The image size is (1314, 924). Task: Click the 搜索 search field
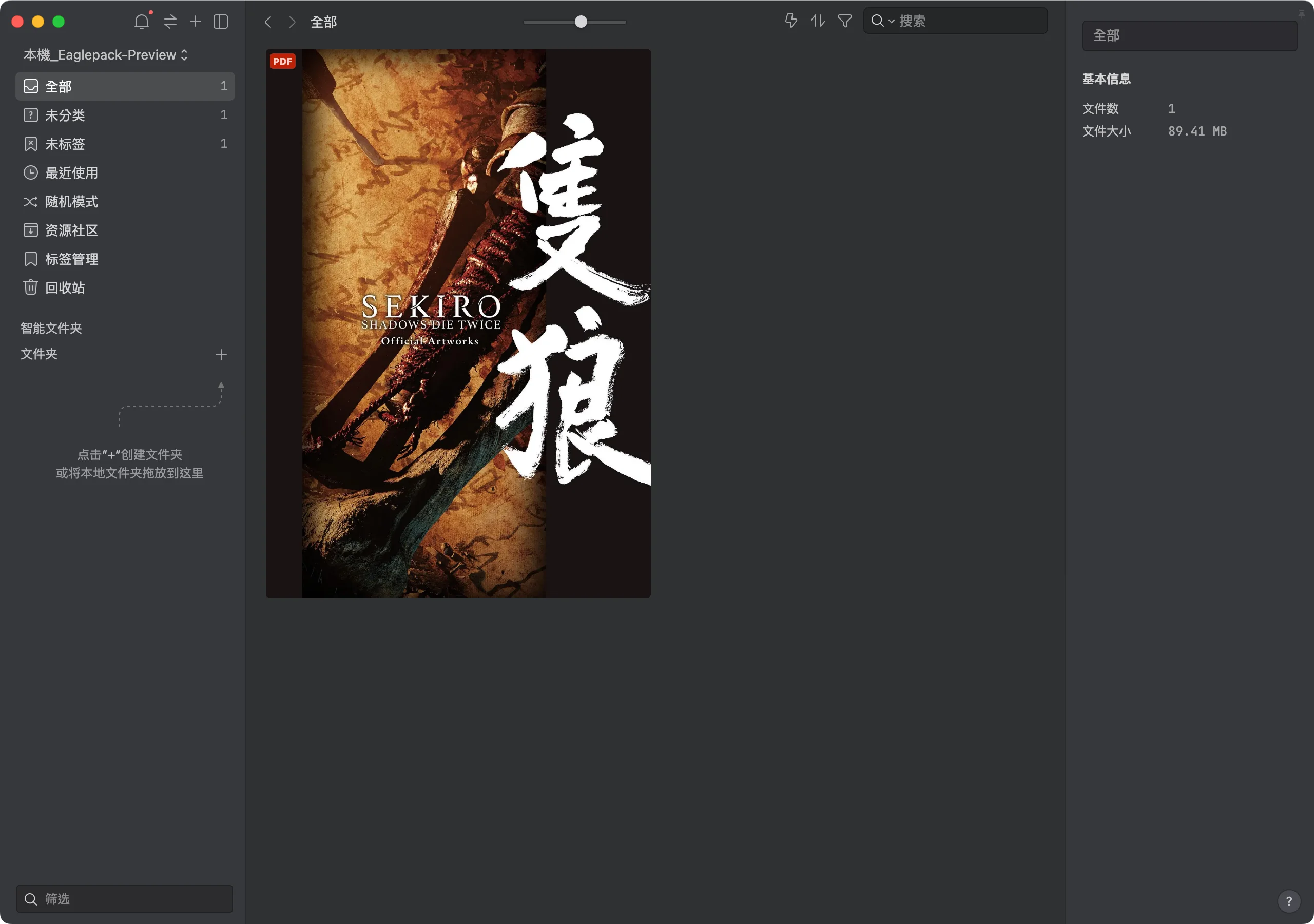pyautogui.click(x=955, y=21)
